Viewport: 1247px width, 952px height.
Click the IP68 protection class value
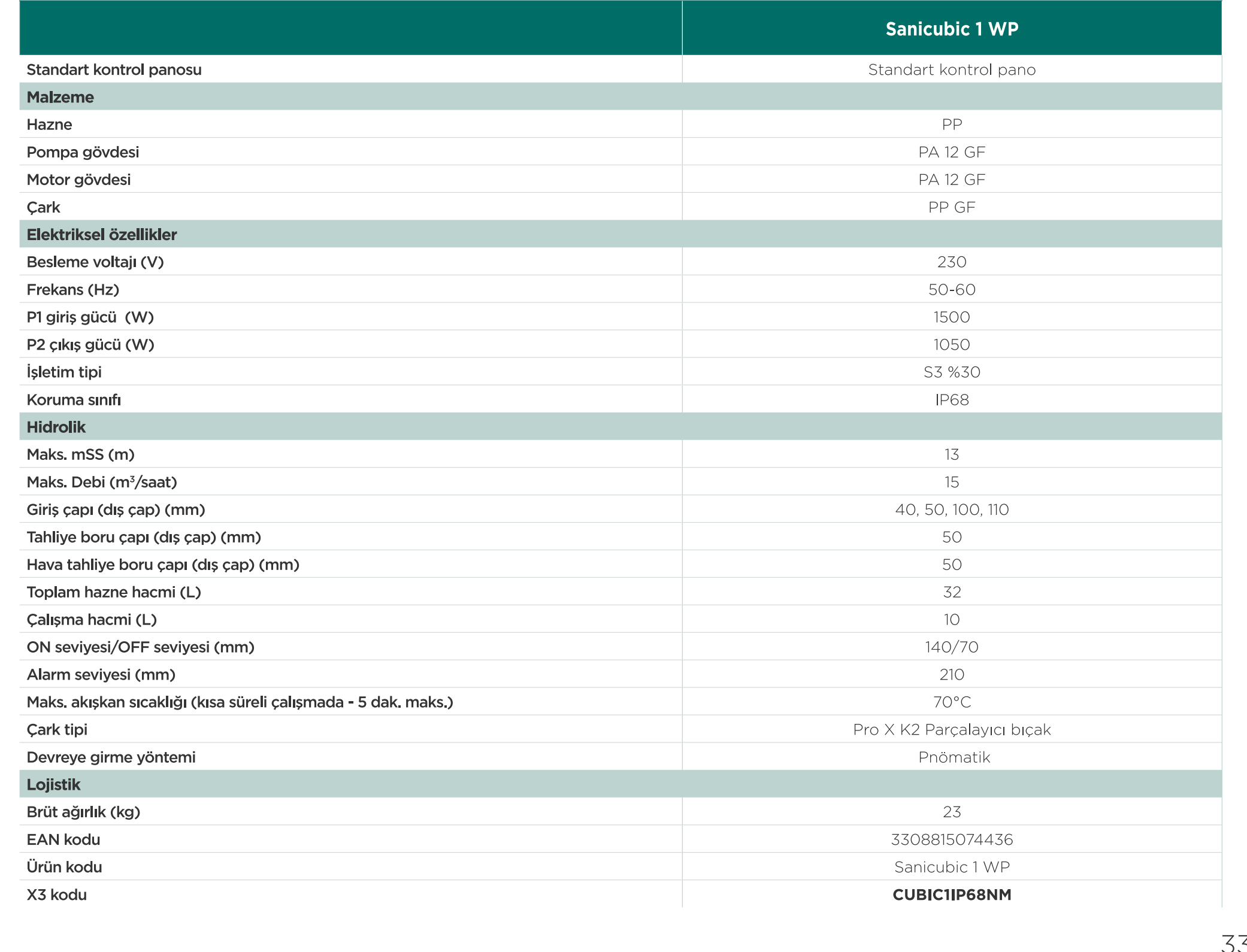point(952,400)
